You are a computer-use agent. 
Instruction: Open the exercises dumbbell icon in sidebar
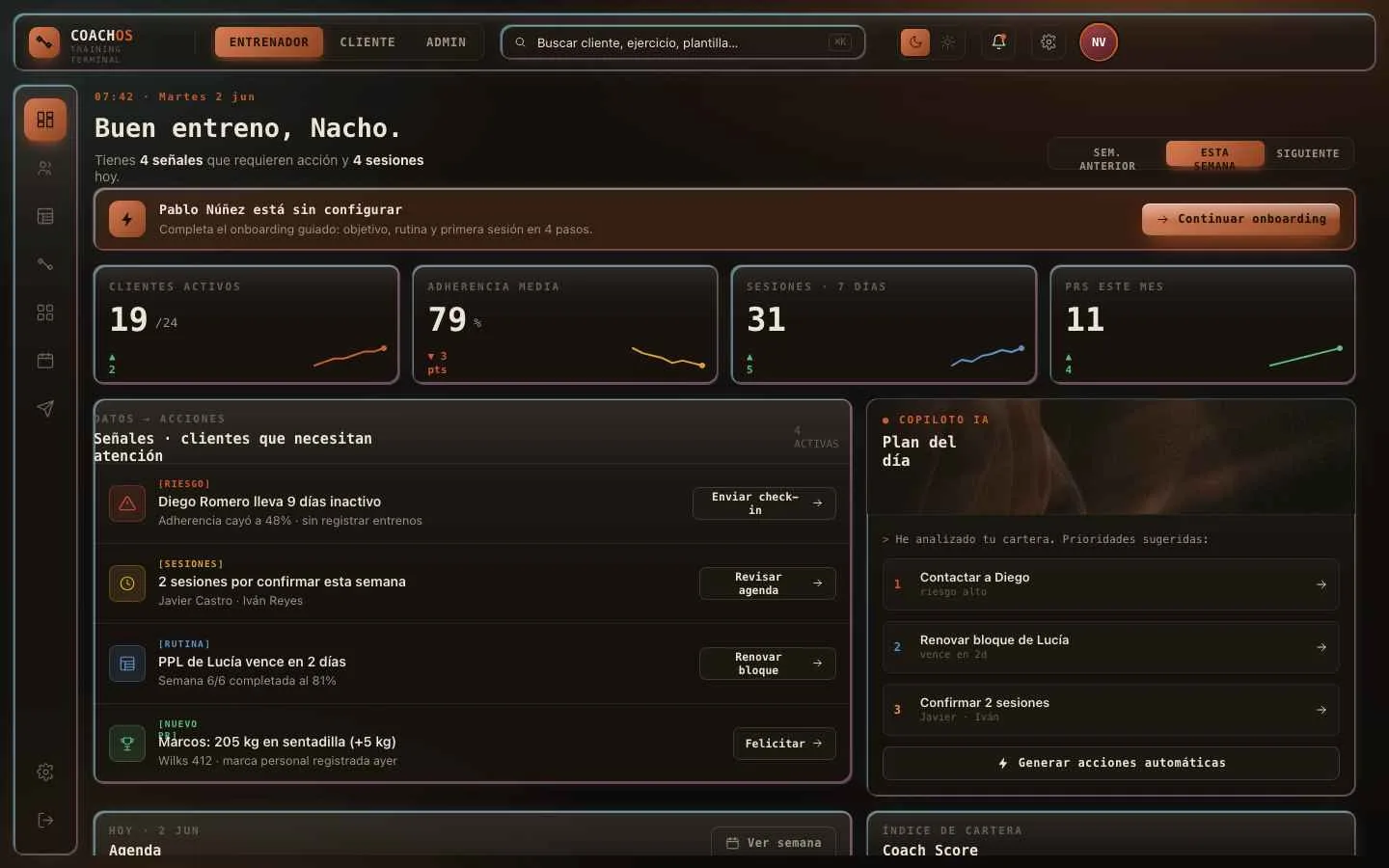(45, 264)
